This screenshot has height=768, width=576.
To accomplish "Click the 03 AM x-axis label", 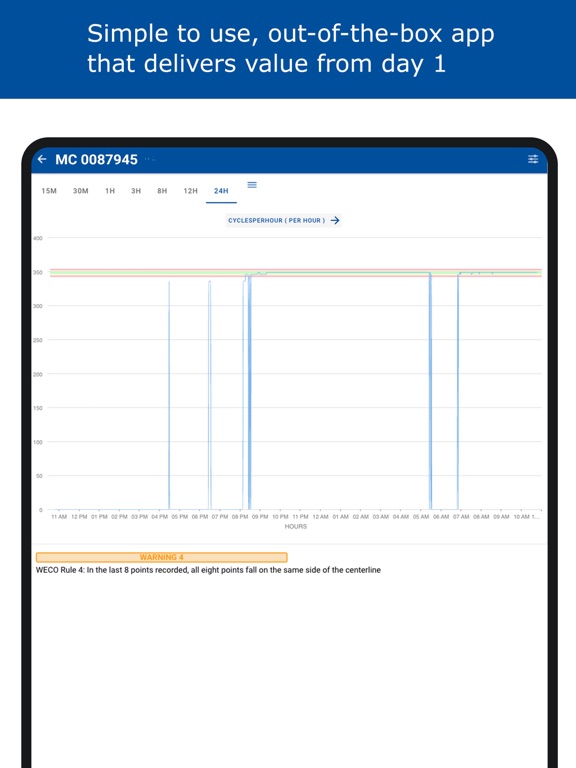I will [381, 517].
